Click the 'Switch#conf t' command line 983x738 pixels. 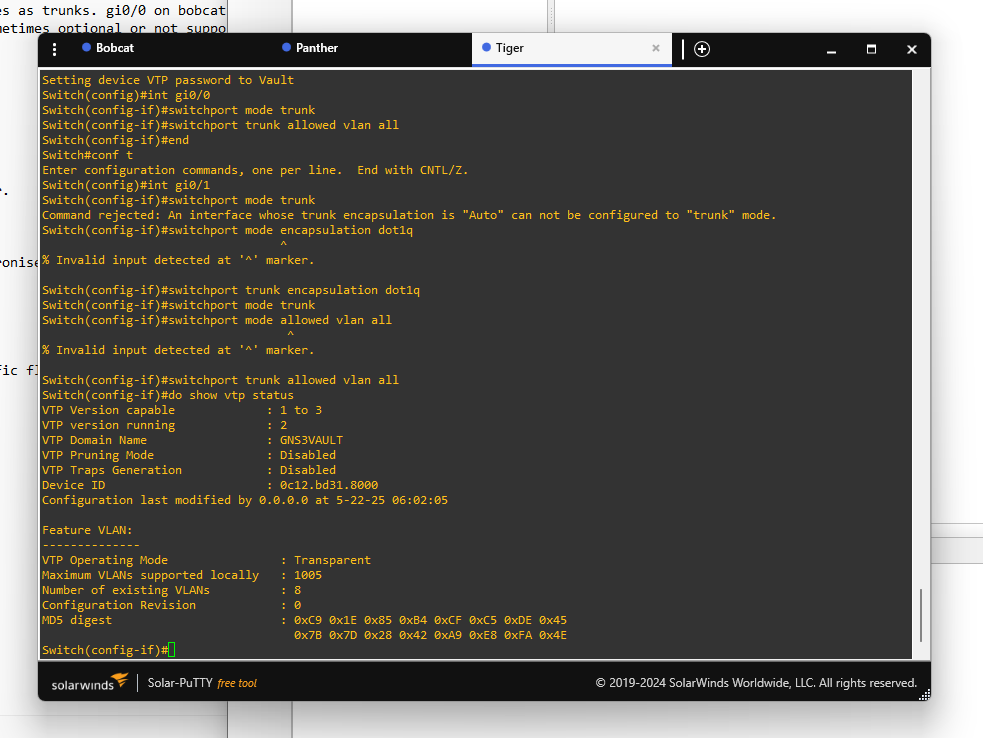[x=87, y=155]
